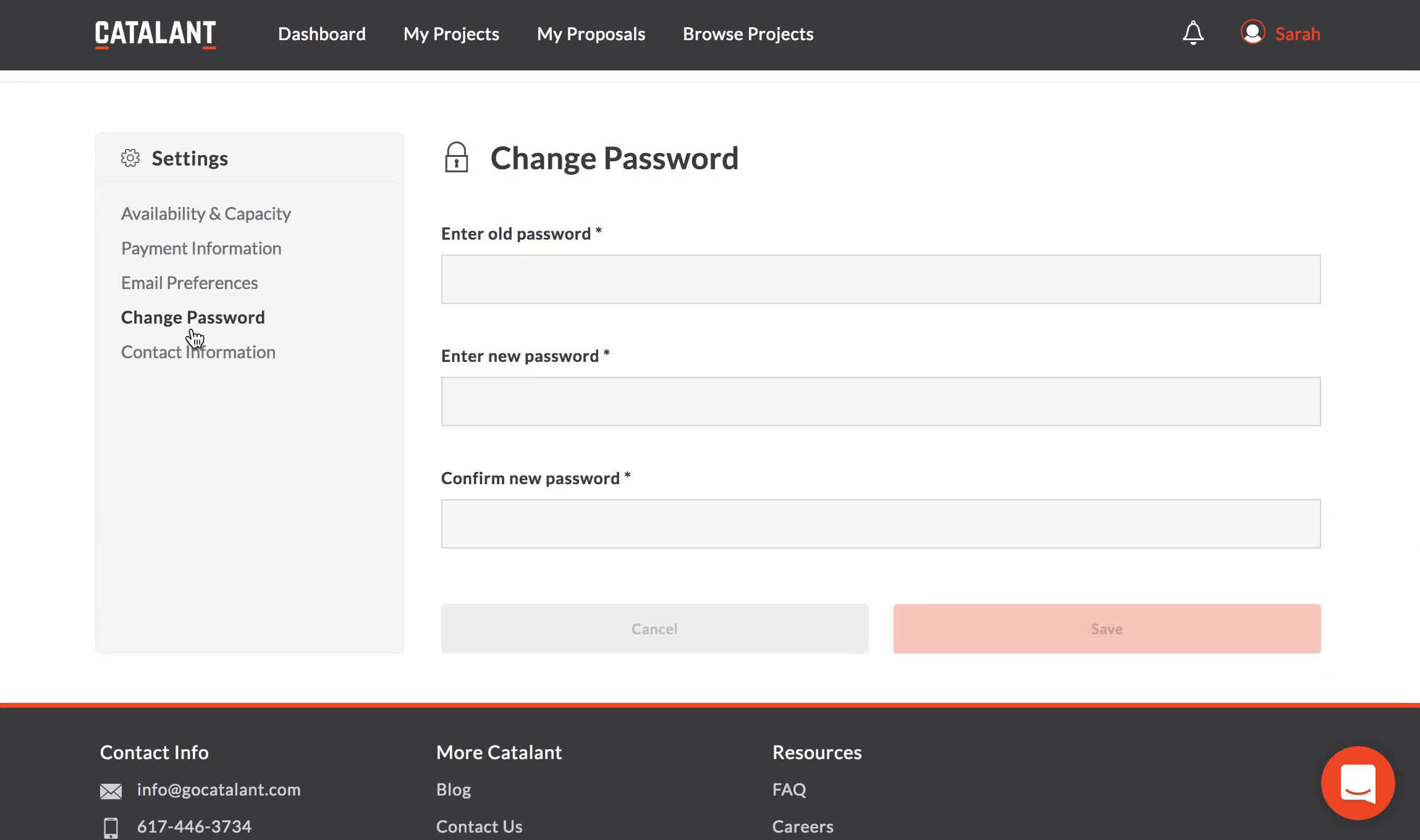Click the info@gocatalant.com email link

click(x=219, y=790)
